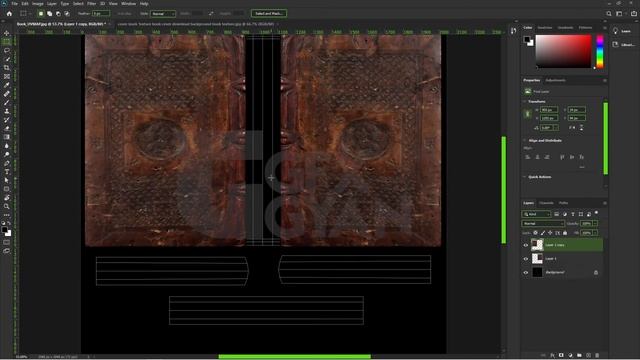Select the Blur tool
This screenshot has height=360, width=640.
click(7, 146)
